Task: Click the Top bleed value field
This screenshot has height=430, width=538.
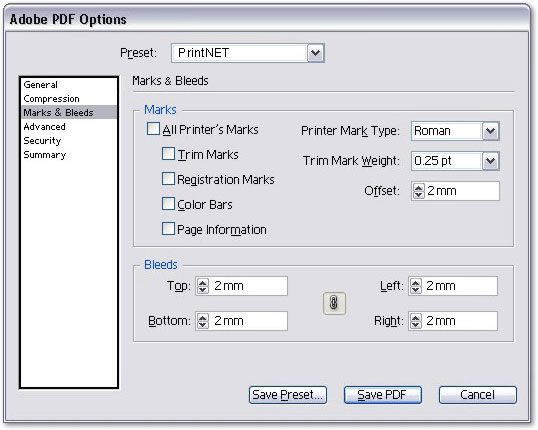Action: (242, 286)
